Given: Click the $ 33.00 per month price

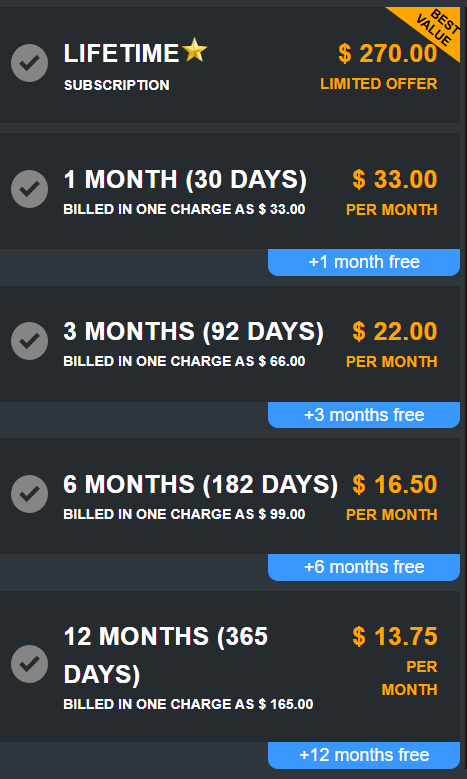Looking at the screenshot, I should [395, 179].
